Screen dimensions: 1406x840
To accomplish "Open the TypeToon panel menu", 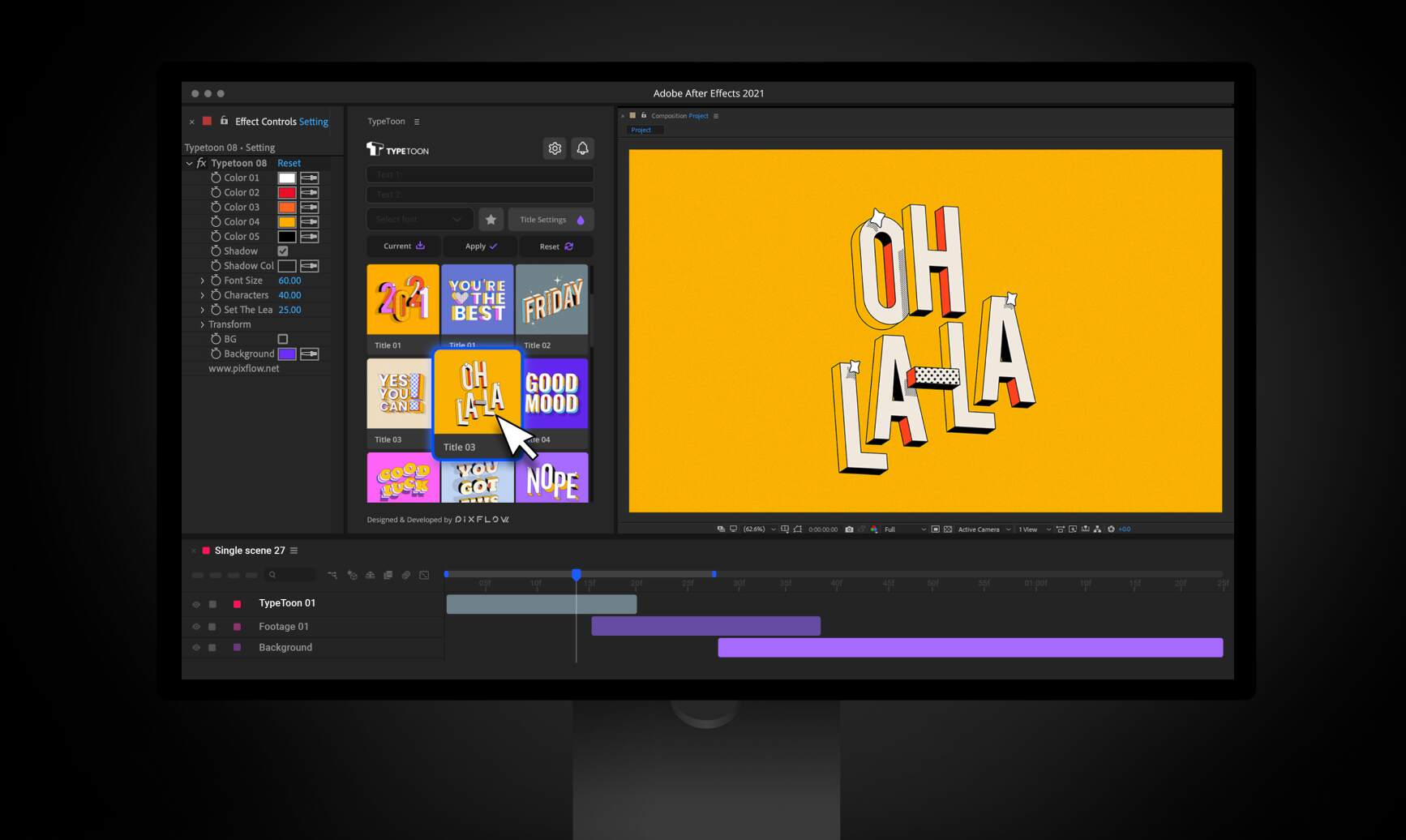I will pos(417,122).
